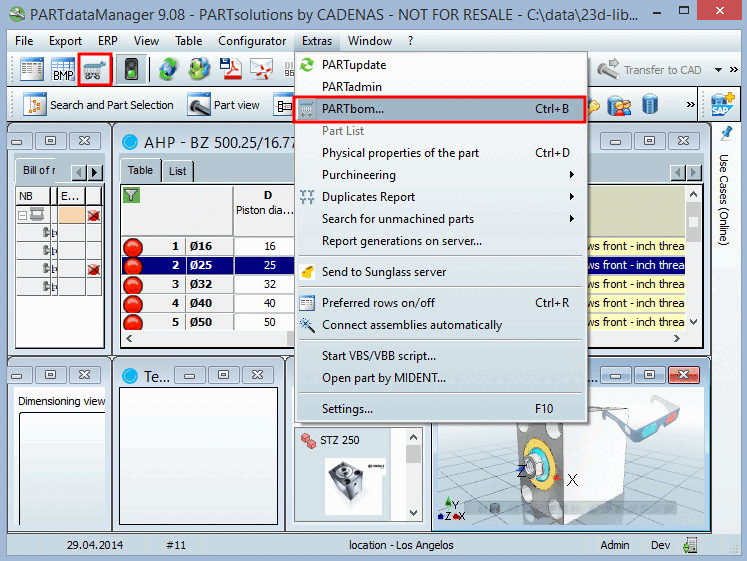Open the table export icon in toolbar

(32, 70)
